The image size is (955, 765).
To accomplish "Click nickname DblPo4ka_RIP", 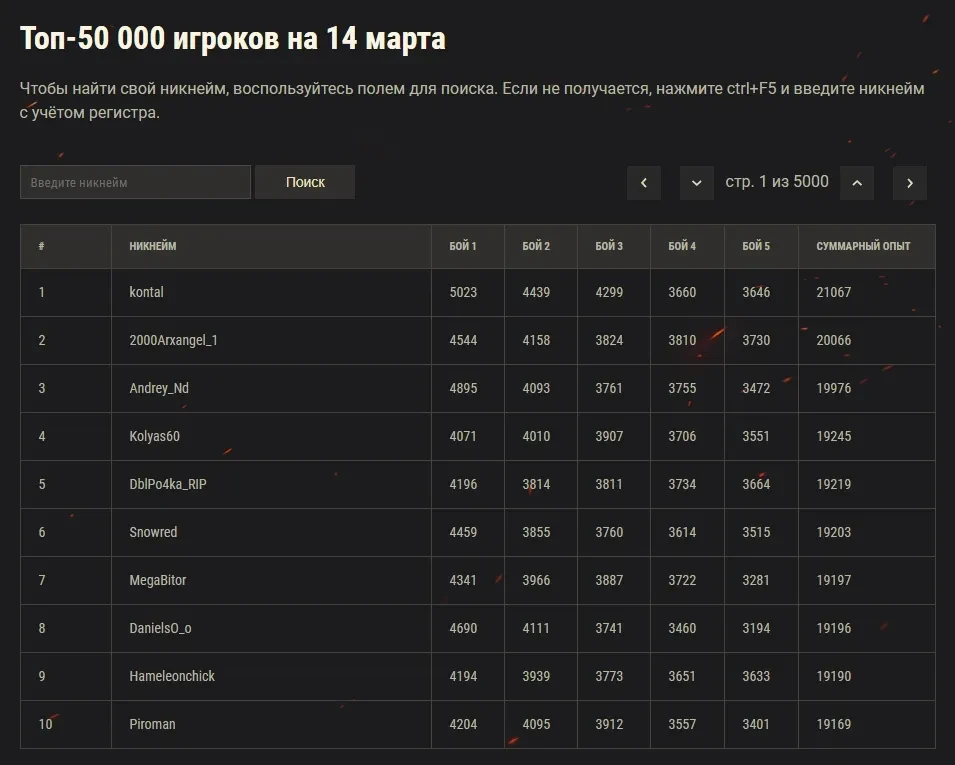I will (x=168, y=484).
